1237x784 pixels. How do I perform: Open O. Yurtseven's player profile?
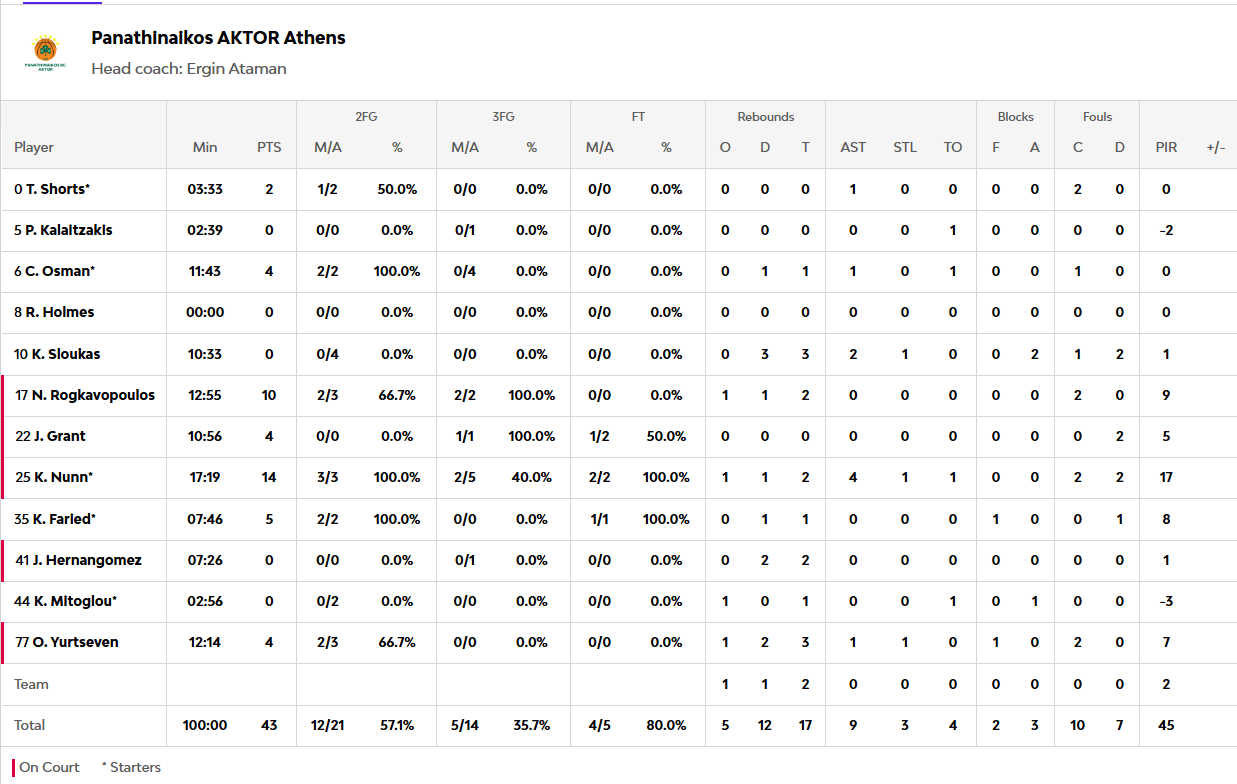coord(75,642)
